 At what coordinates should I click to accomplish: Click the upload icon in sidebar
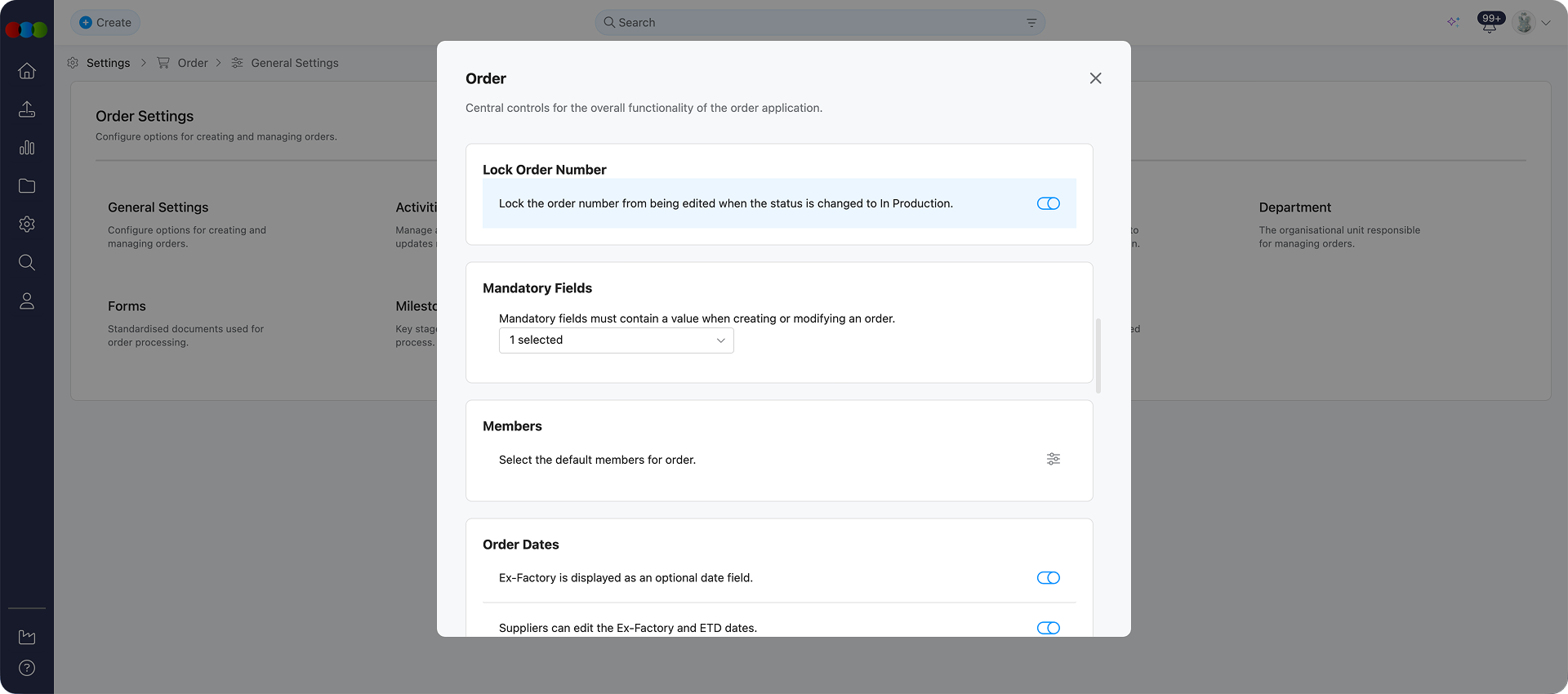pyautogui.click(x=27, y=109)
